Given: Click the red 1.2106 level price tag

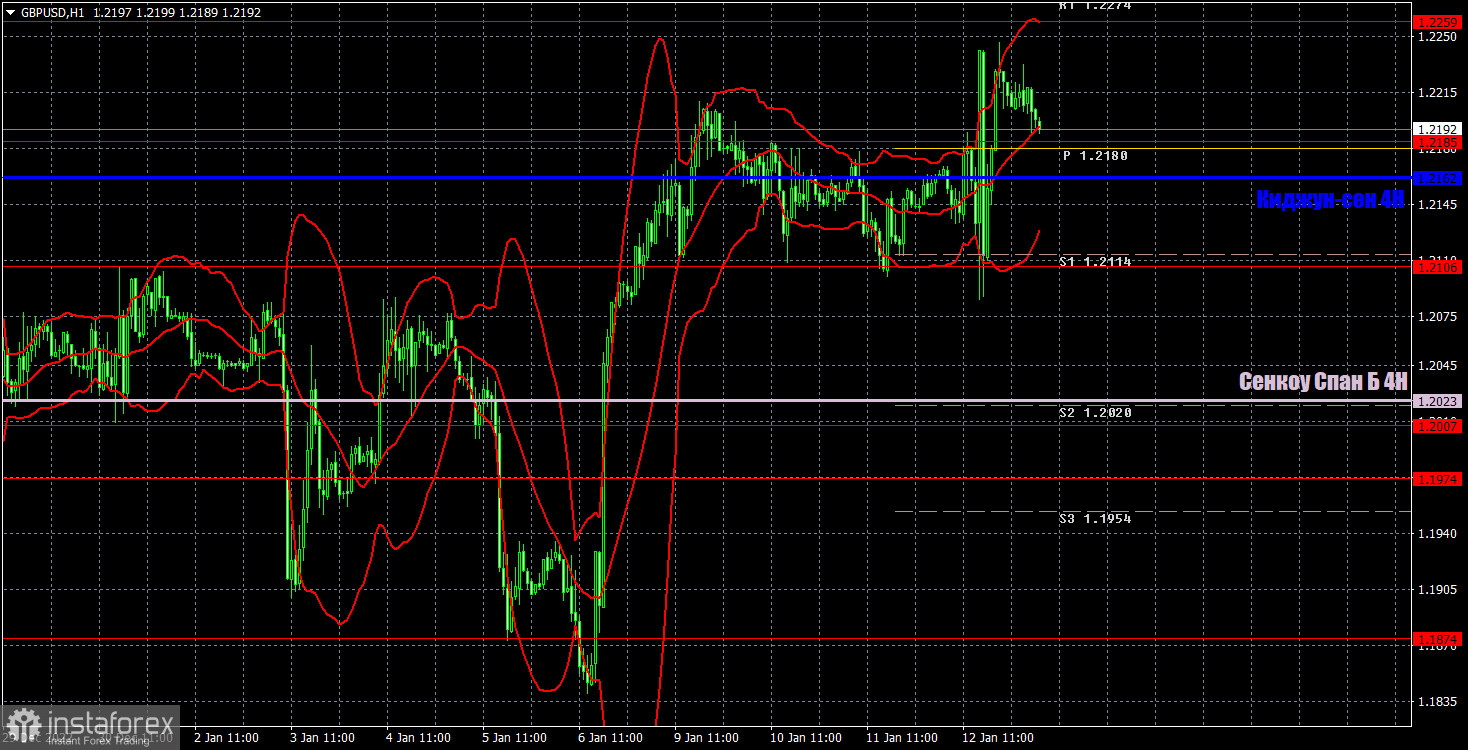Looking at the screenshot, I should pos(1438,266).
